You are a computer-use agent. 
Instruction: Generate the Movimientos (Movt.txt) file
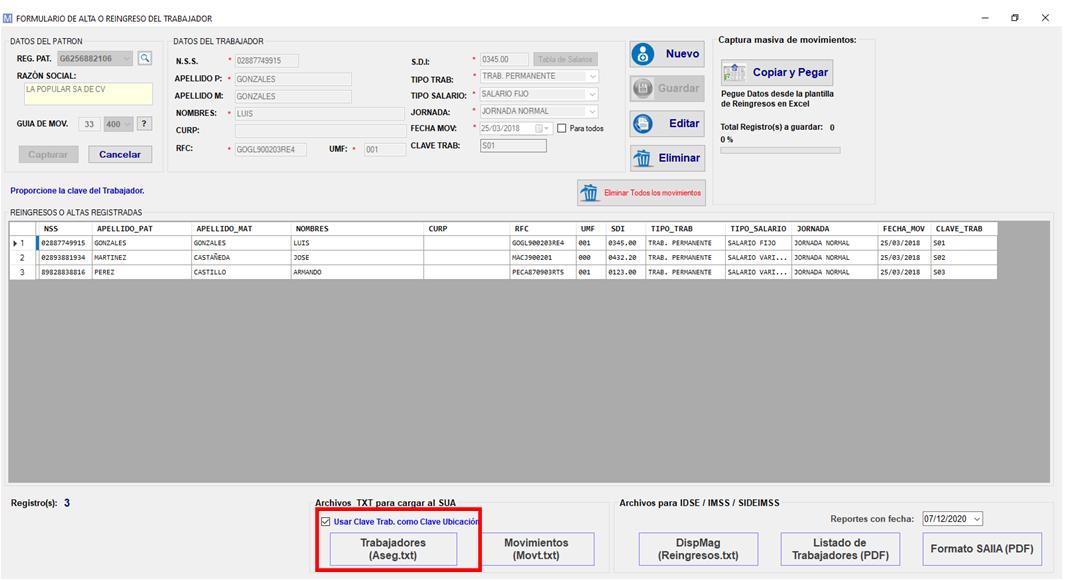tap(536, 549)
